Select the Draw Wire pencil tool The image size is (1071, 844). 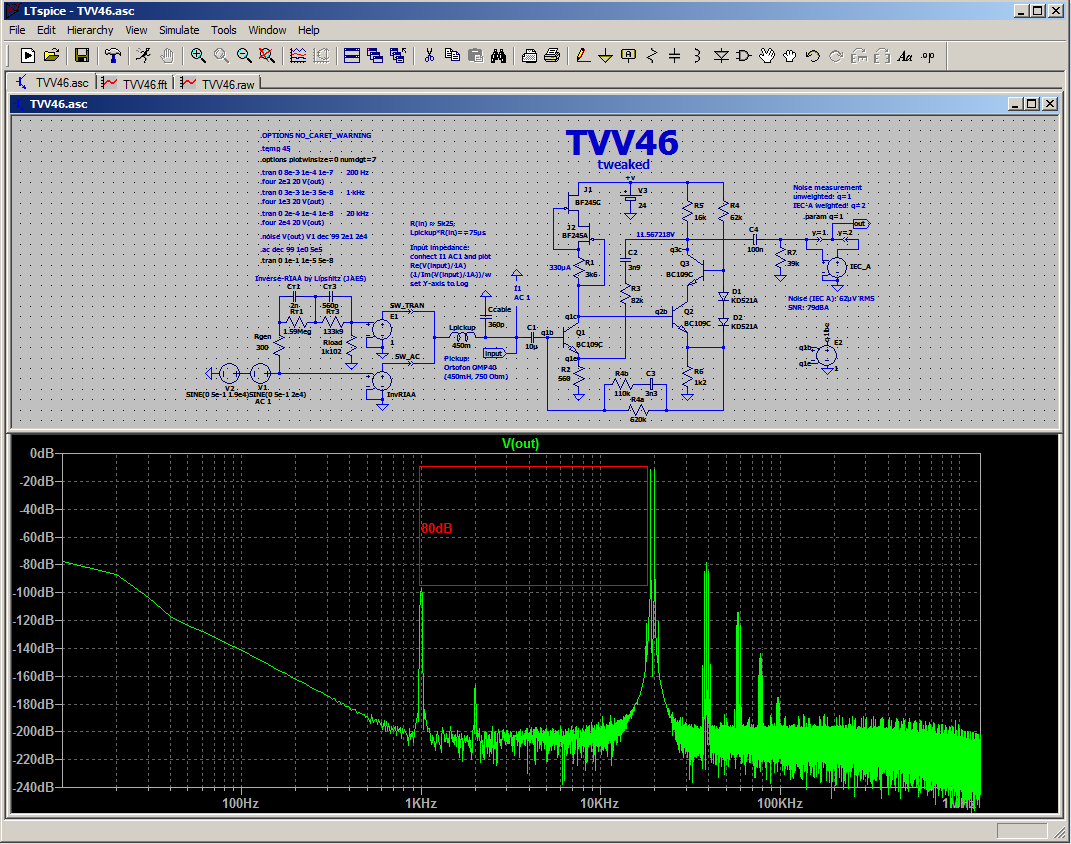pos(583,55)
